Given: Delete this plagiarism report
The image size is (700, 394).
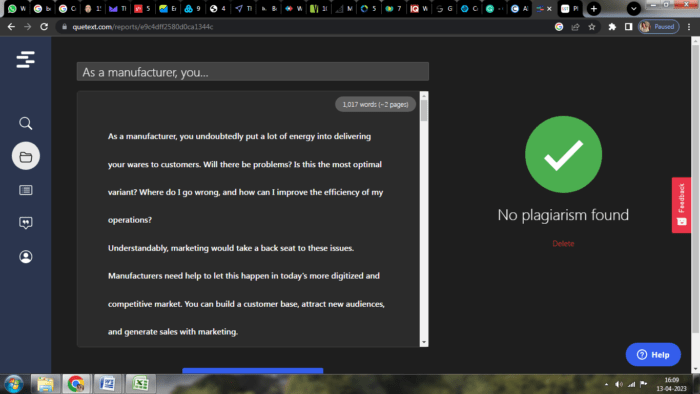Looking at the screenshot, I should tap(563, 244).
